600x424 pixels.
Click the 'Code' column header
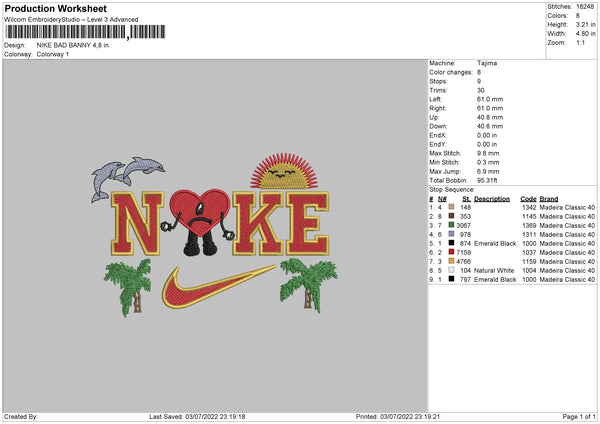(528, 199)
